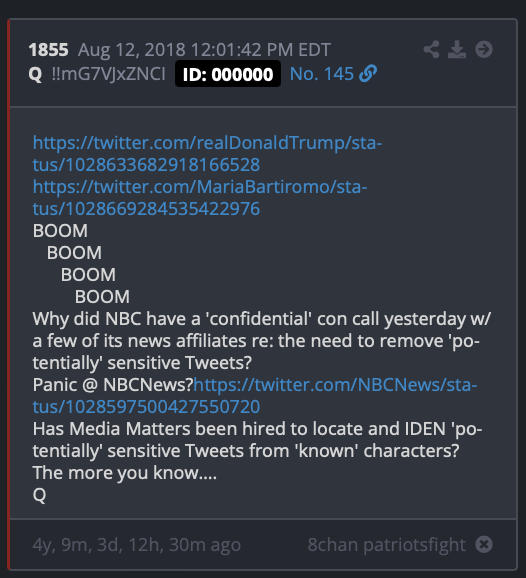Select the post number 1855
Image resolution: width=526 pixels, height=578 pixels.
tap(49, 50)
